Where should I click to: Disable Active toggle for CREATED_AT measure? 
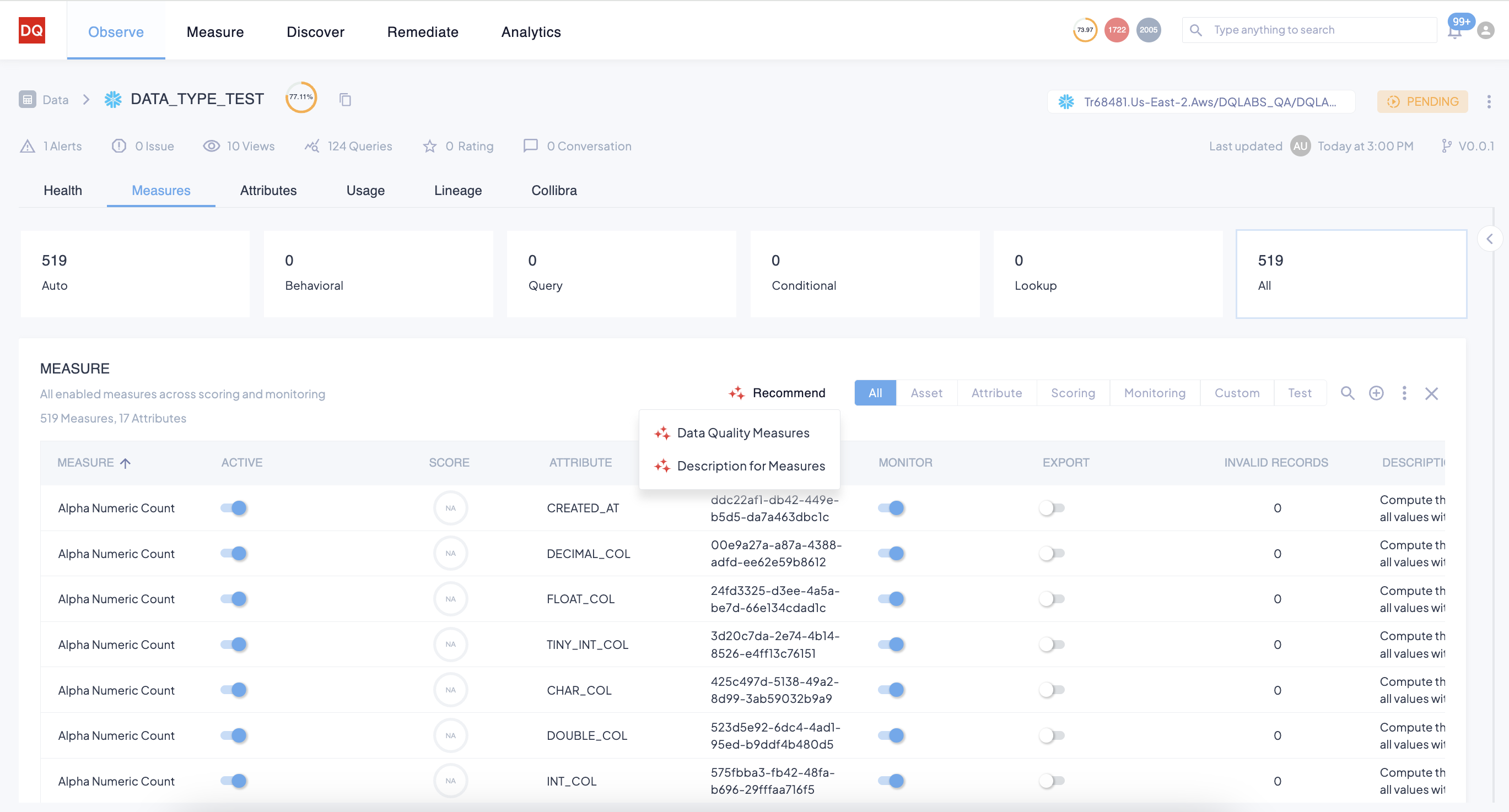[x=234, y=507]
